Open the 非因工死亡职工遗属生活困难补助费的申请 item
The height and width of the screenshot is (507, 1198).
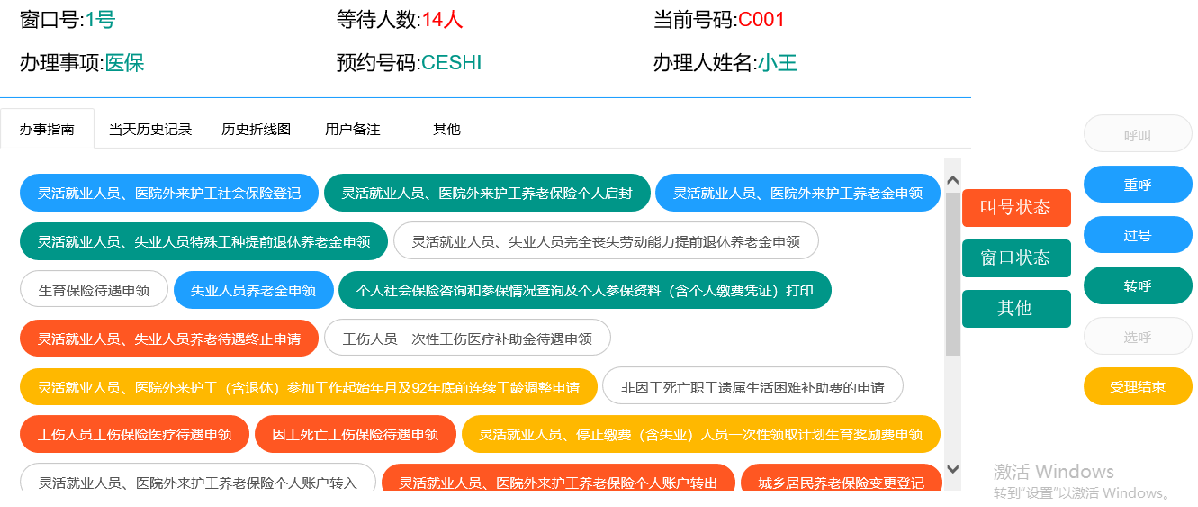(x=753, y=386)
